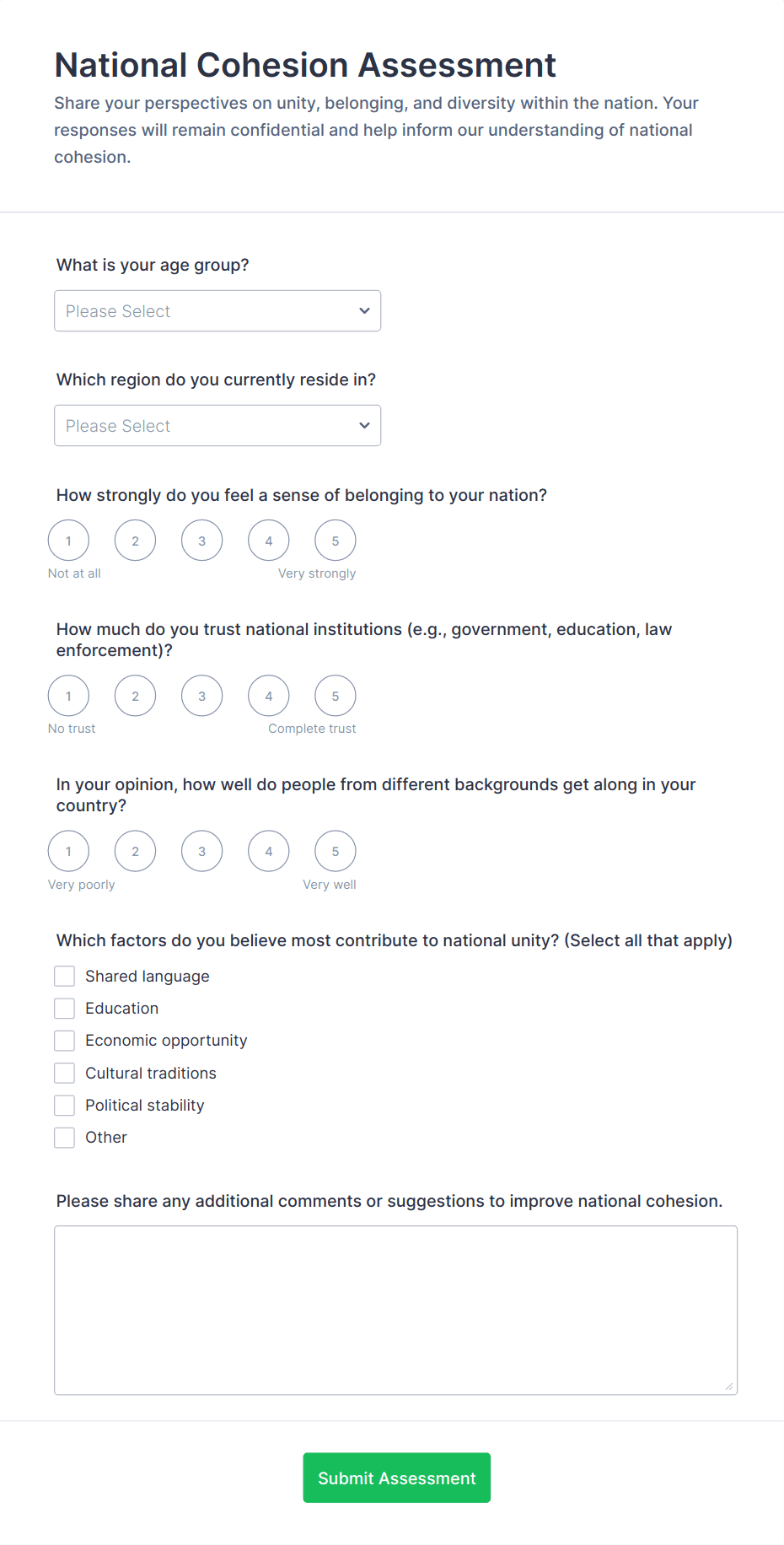This screenshot has width=784, height=1545.
Task: Rate belonging as 1, Not at all
Action: pos(68,540)
